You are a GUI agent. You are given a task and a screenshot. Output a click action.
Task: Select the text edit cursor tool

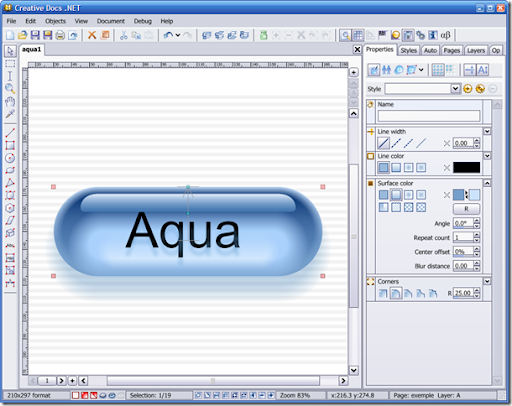pos(10,76)
